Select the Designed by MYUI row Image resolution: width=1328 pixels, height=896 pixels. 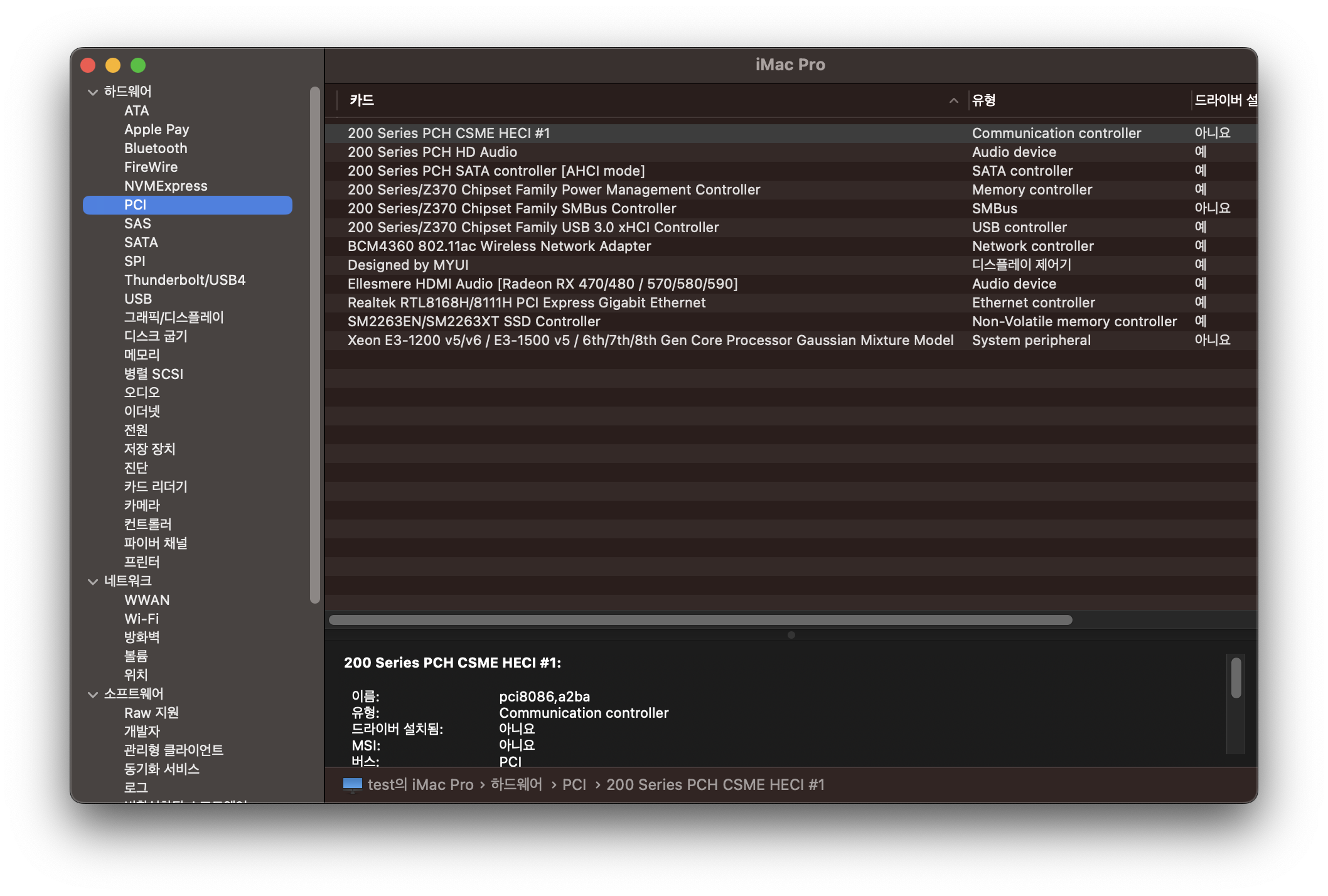coord(791,265)
